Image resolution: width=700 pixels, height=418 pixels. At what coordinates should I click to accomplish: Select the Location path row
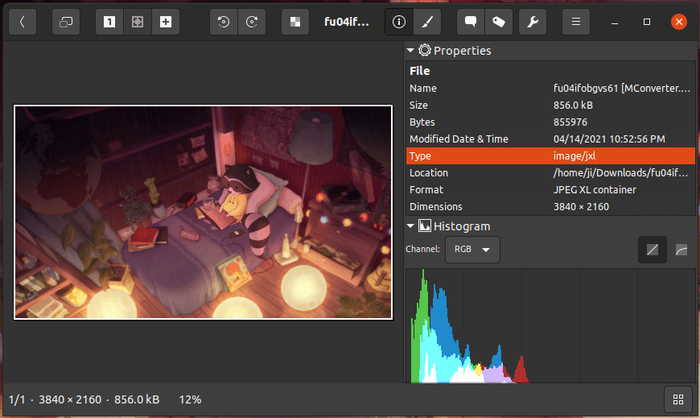pos(550,173)
